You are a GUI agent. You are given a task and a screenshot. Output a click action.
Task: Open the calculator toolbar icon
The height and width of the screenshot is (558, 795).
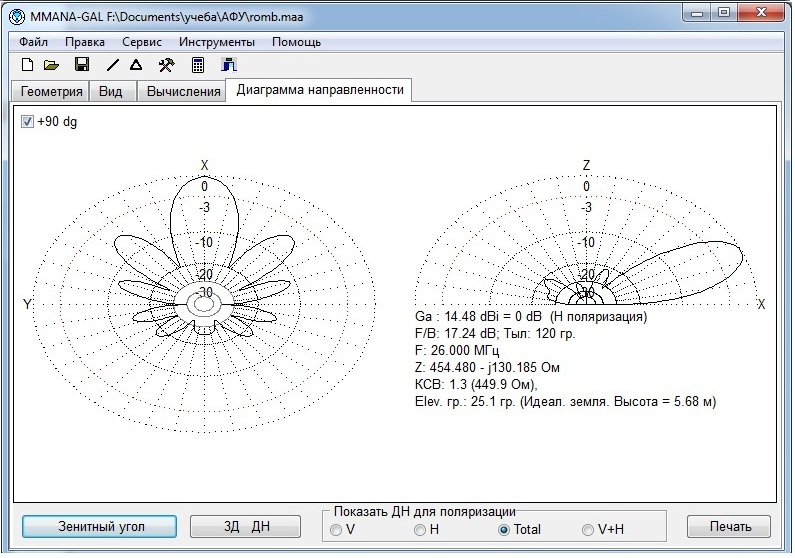point(198,65)
